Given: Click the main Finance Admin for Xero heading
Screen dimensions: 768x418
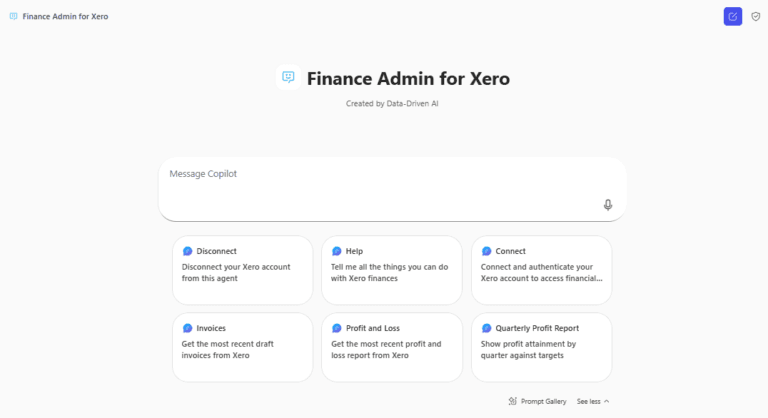Looking at the screenshot, I should pyautogui.click(x=408, y=78).
